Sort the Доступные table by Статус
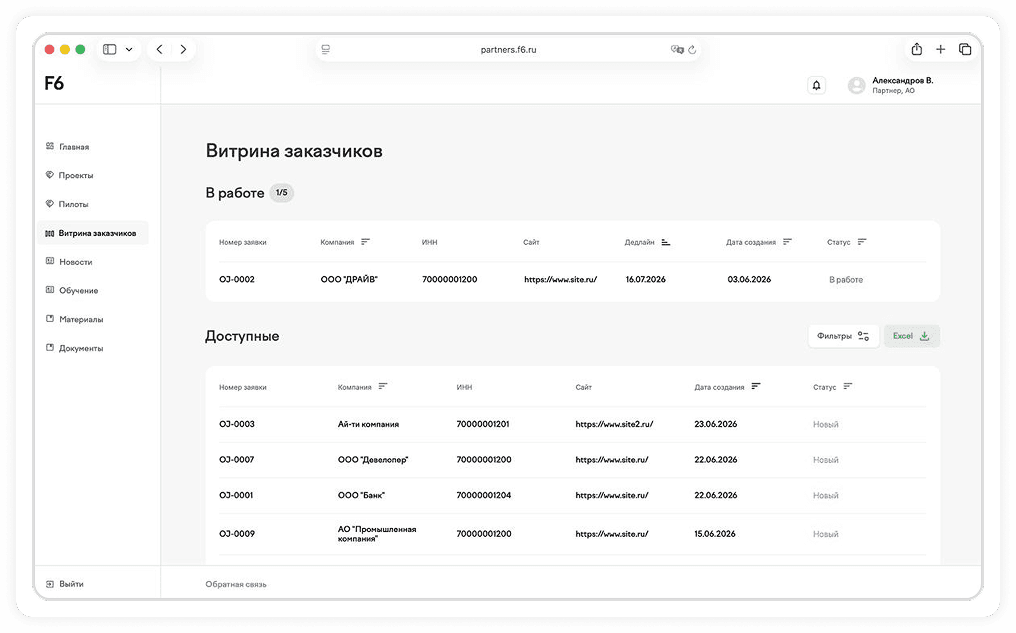This screenshot has width=1016, height=633. coord(848,386)
